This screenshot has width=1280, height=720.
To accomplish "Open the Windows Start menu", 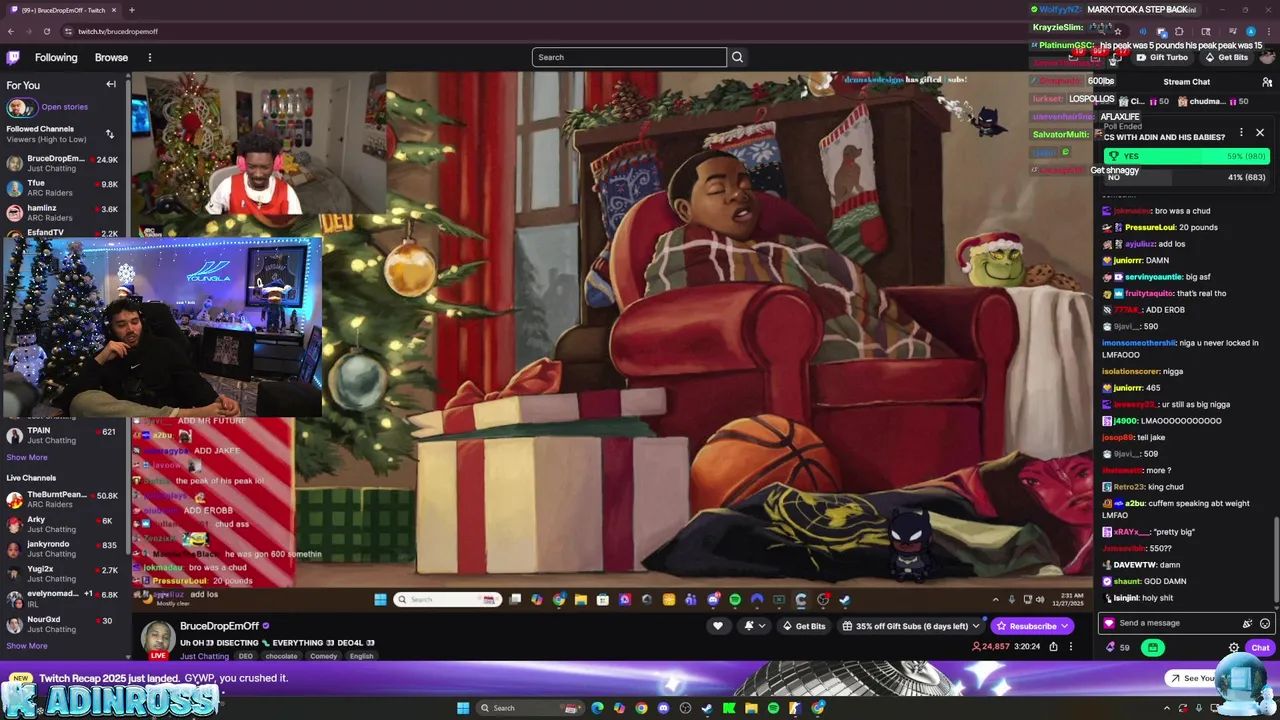I will pyautogui.click(x=463, y=708).
